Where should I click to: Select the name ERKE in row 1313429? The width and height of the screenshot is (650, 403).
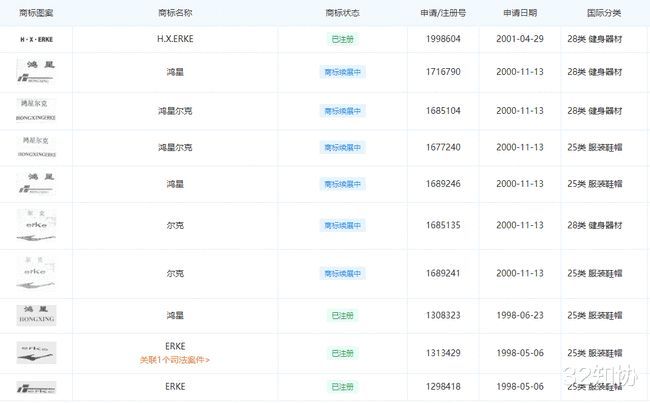click(175, 346)
